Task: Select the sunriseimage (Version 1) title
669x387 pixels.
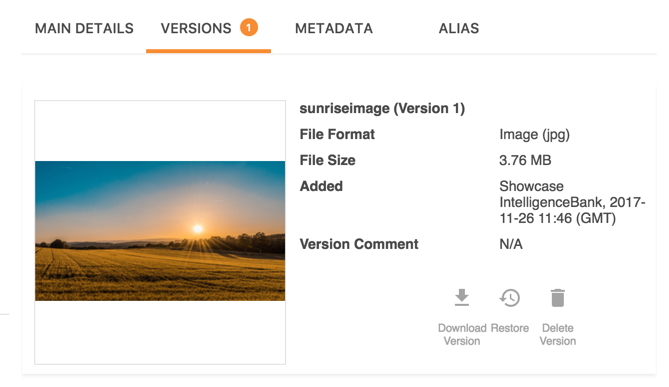Action: (382, 108)
